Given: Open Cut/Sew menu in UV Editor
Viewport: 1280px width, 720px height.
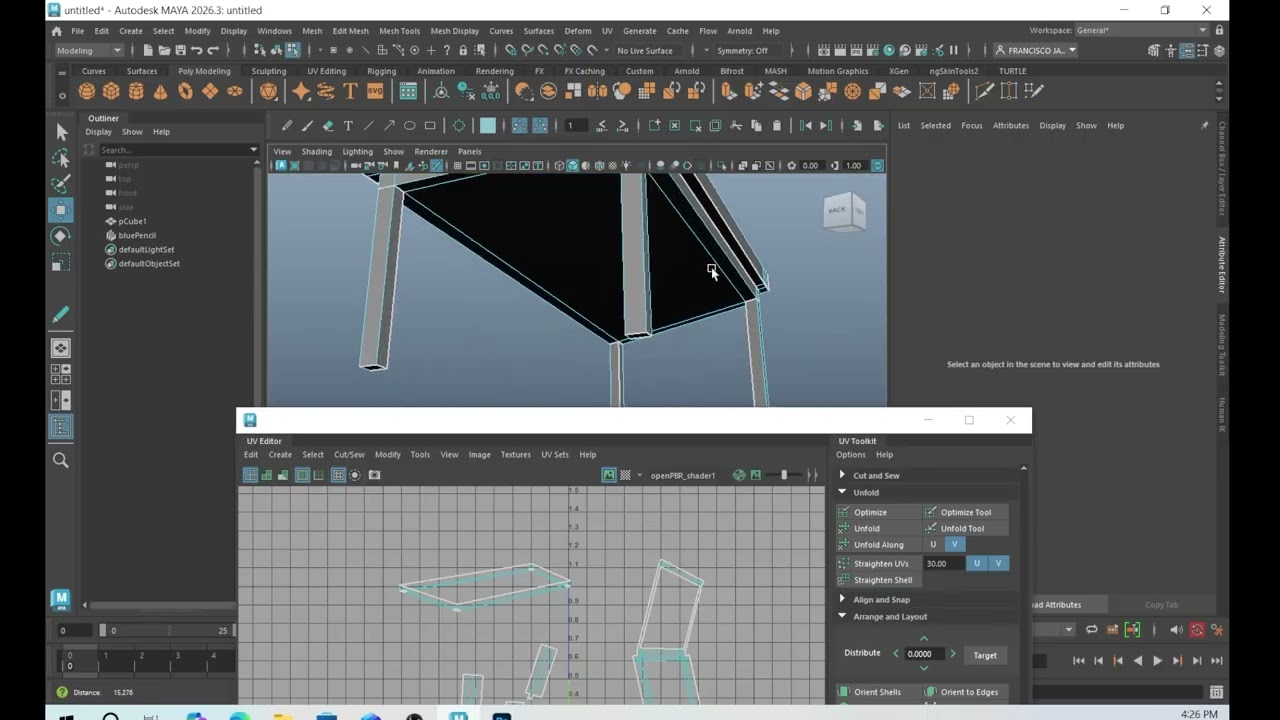Looking at the screenshot, I should pos(349,455).
